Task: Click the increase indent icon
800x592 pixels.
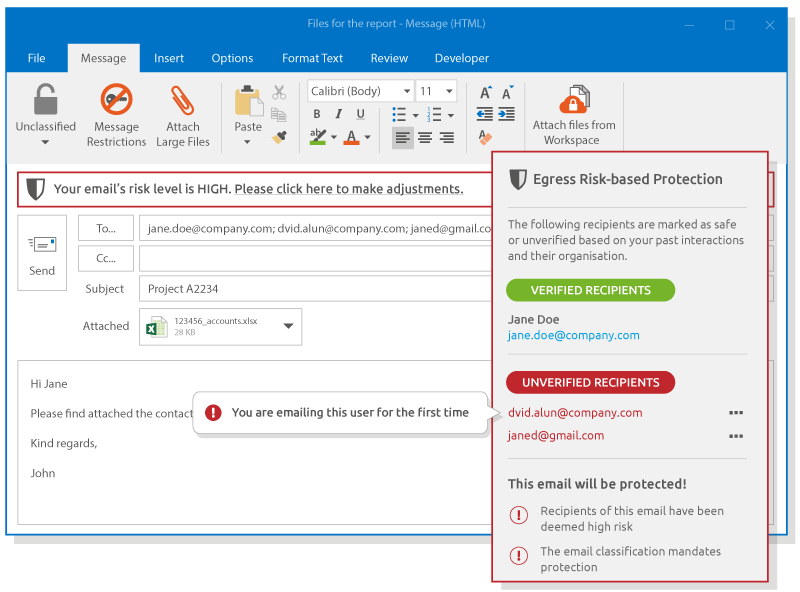Action: (x=506, y=114)
